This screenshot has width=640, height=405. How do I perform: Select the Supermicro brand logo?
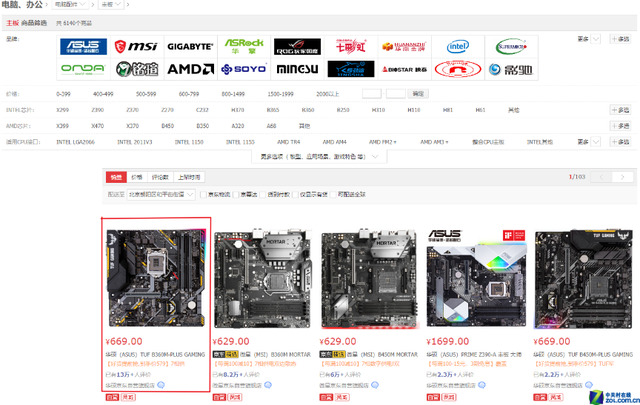click(511, 47)
